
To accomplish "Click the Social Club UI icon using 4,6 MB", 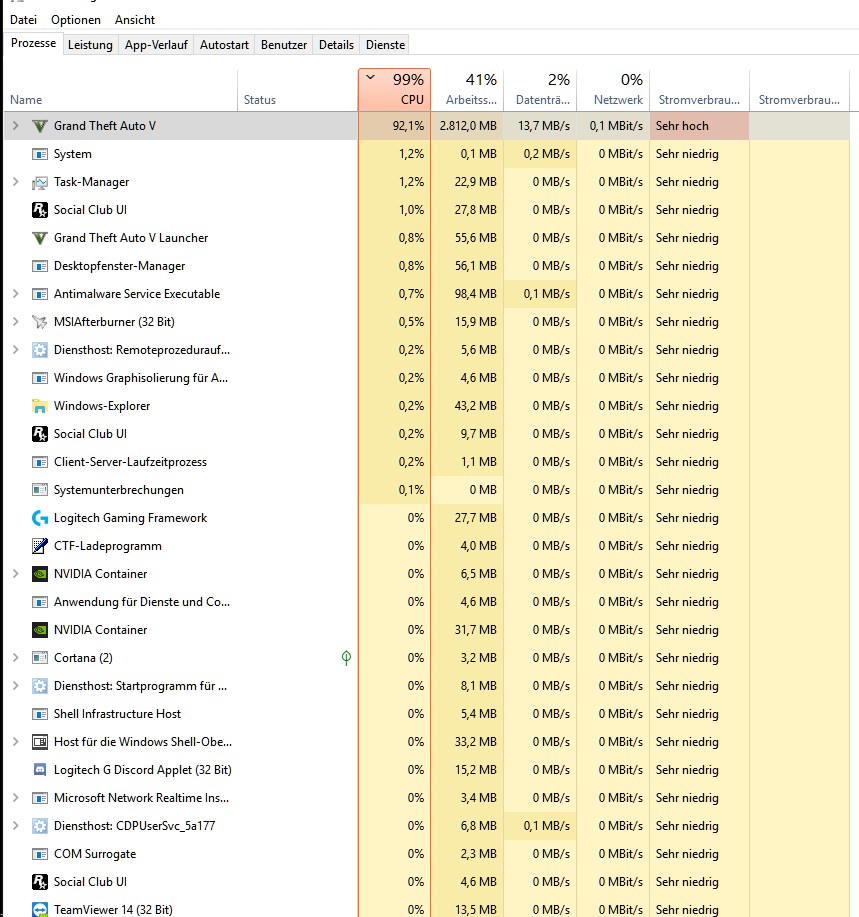I will pos(39,882).
